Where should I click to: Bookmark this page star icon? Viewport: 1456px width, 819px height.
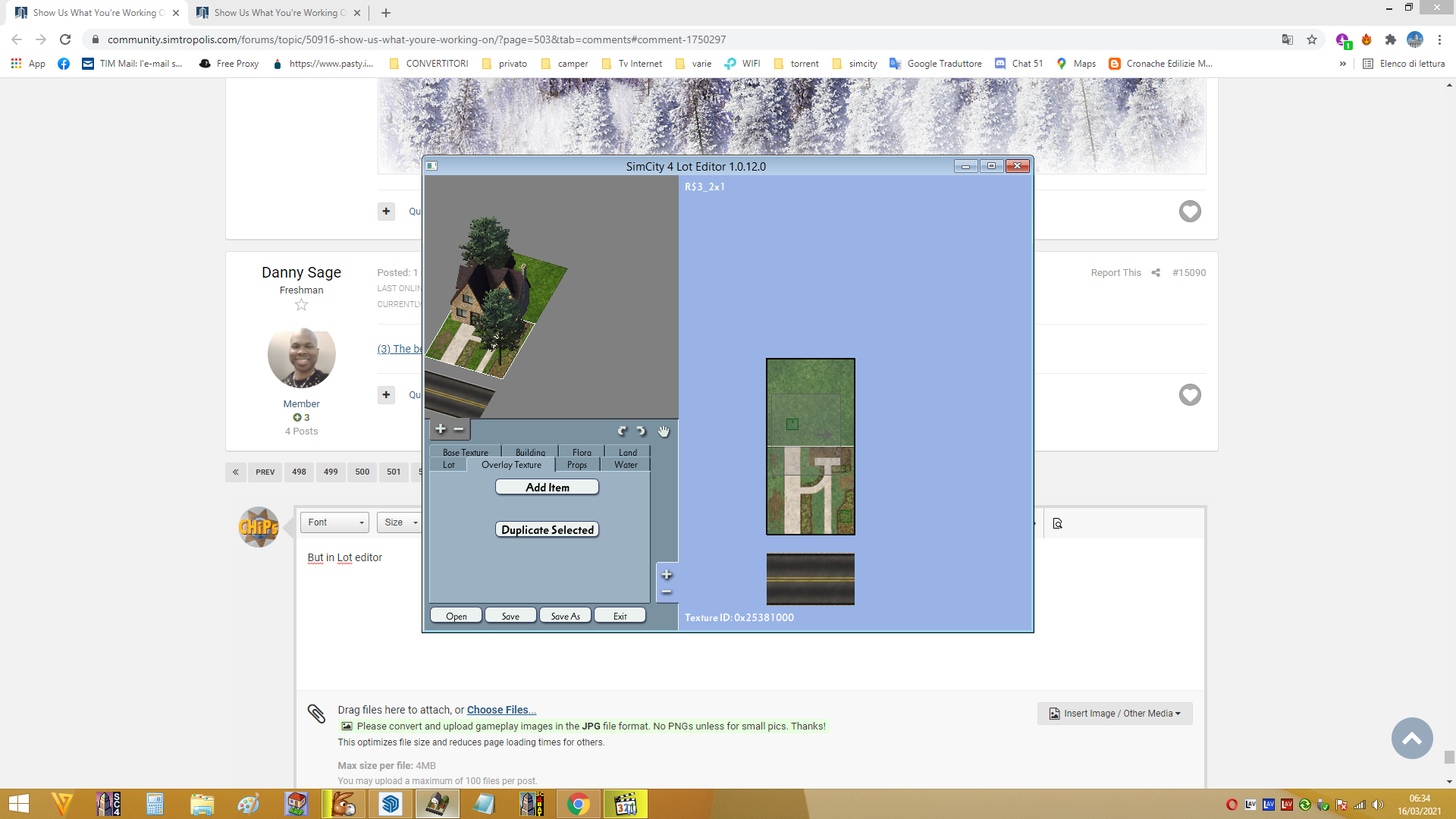click(1312, 39)
